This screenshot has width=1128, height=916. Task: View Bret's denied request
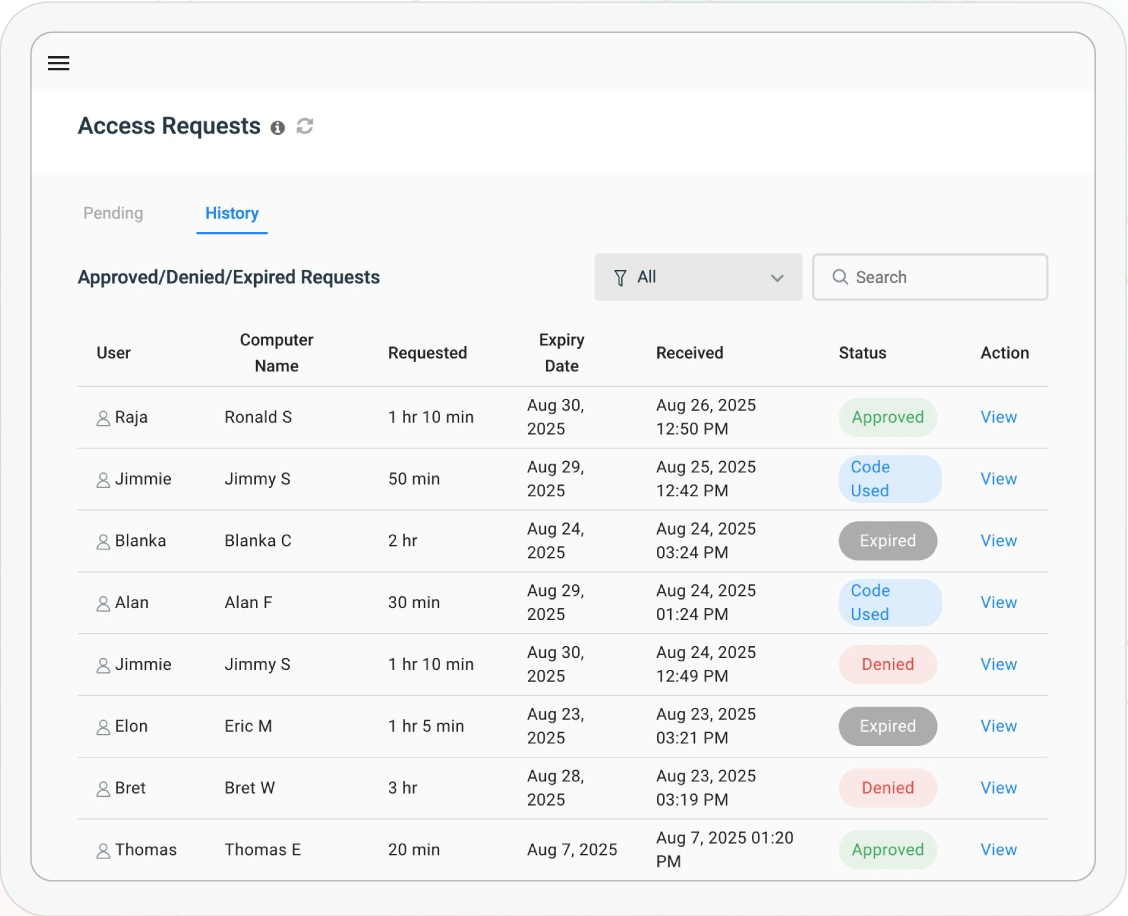pyautogui.click(x=998, y=788)
